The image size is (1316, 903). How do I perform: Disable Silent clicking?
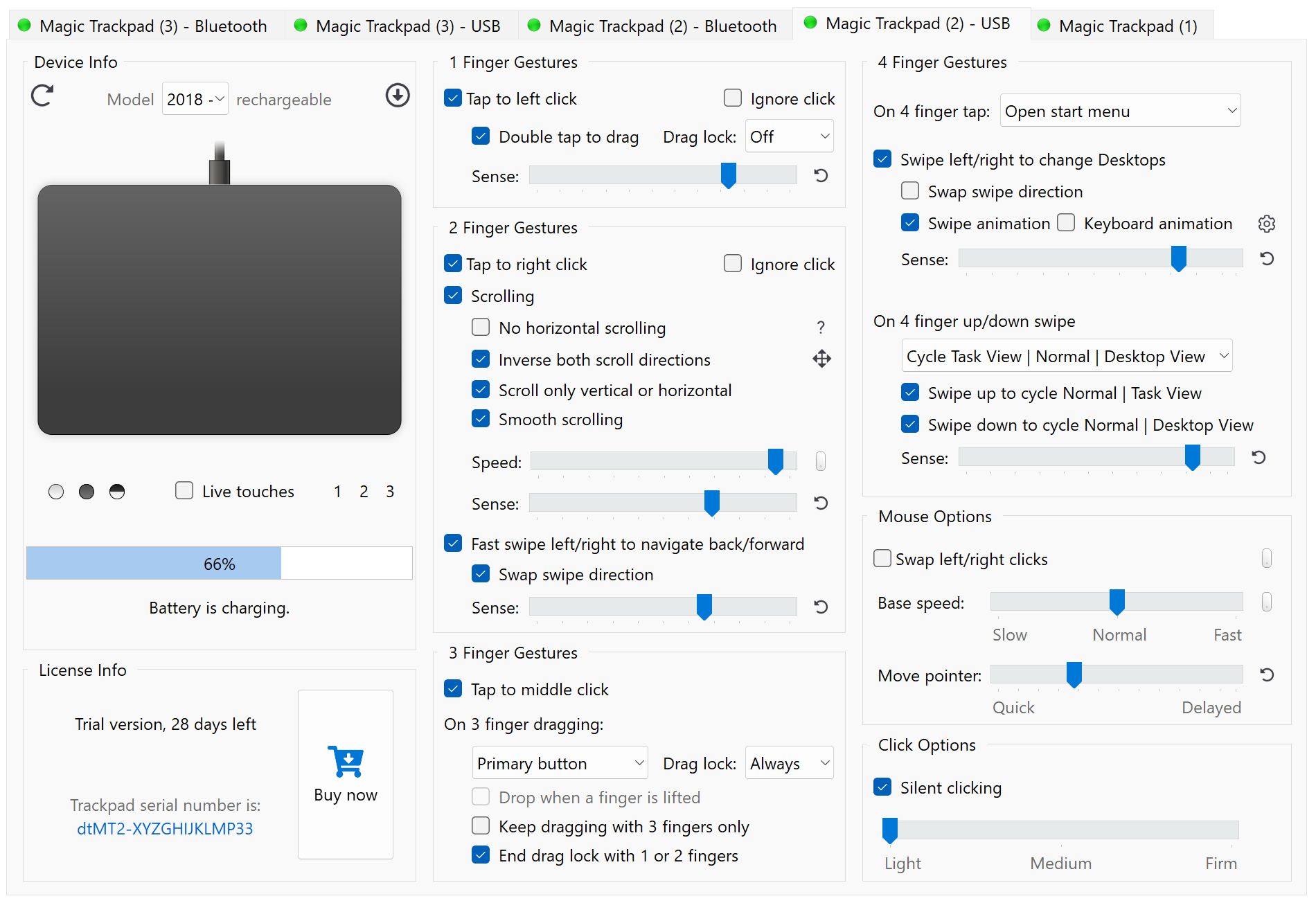click(x=882, y=787)
